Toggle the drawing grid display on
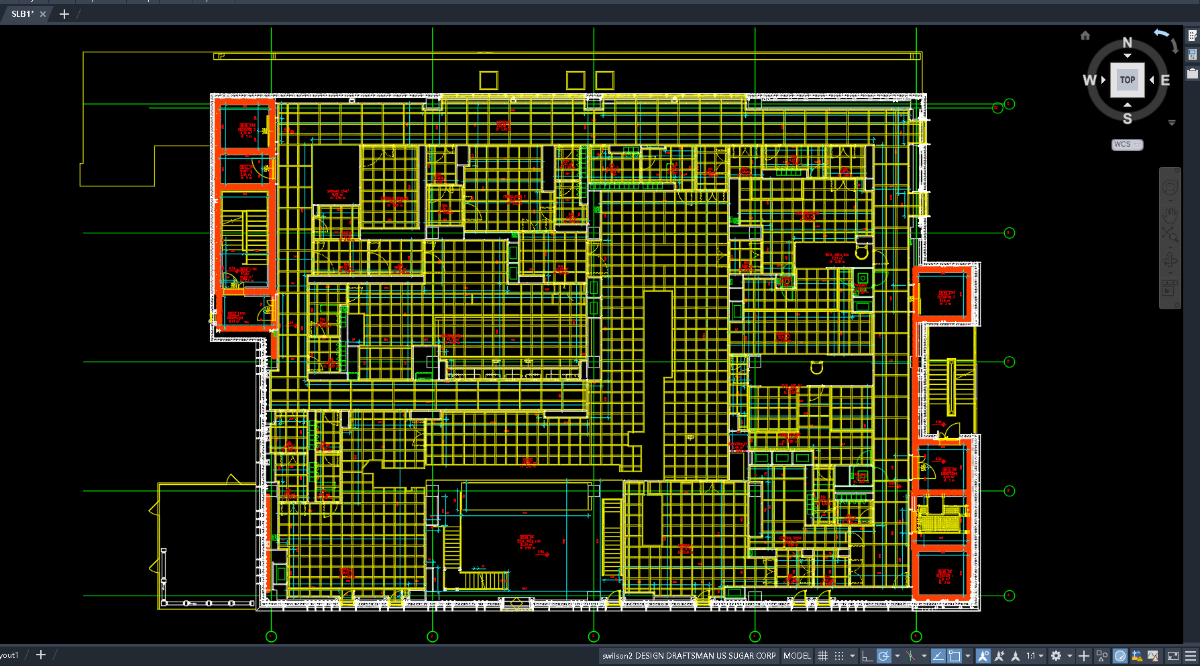 822,656
